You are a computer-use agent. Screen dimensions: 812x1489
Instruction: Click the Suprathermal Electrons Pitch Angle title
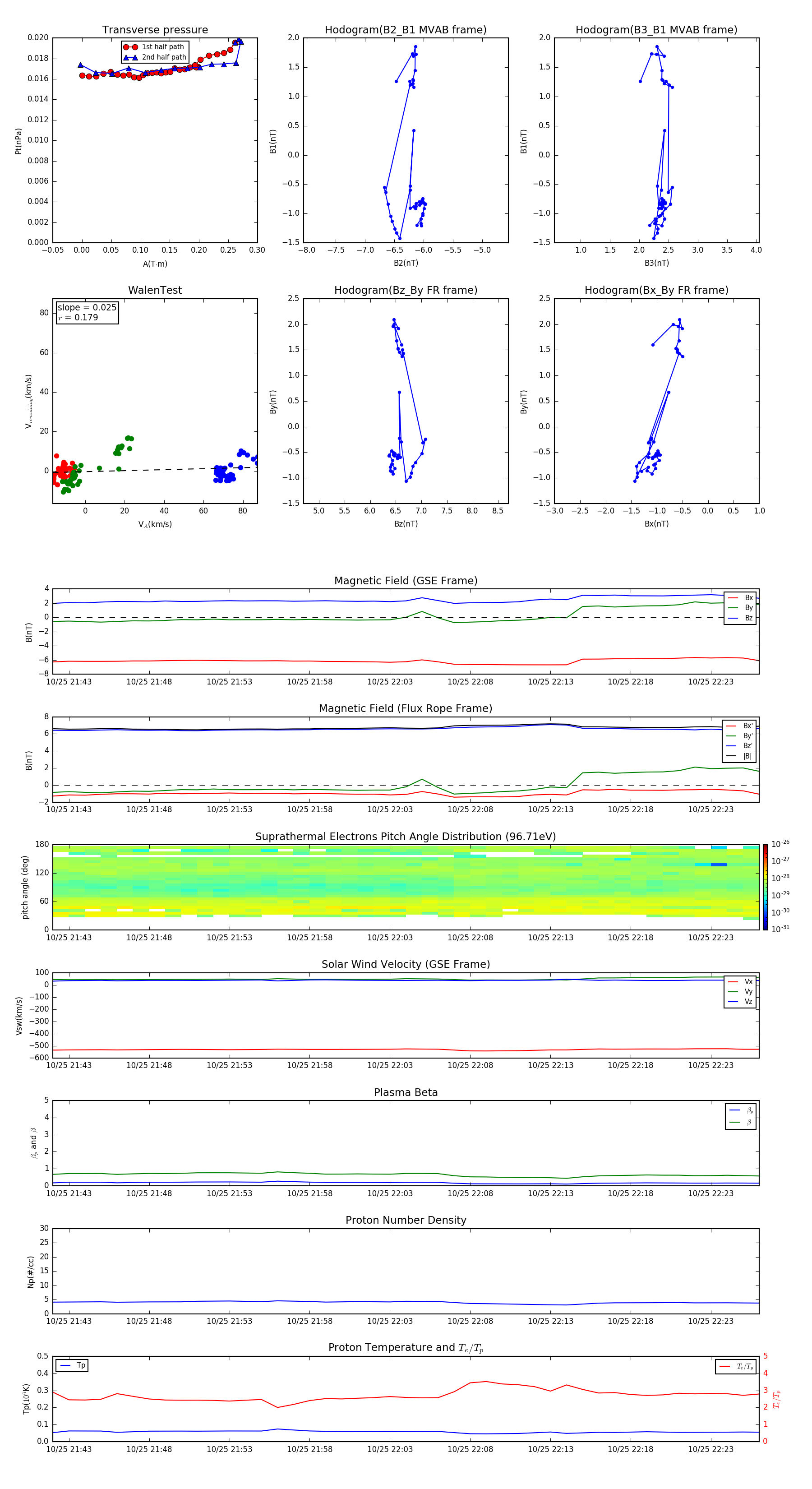(x=406, y=837)
